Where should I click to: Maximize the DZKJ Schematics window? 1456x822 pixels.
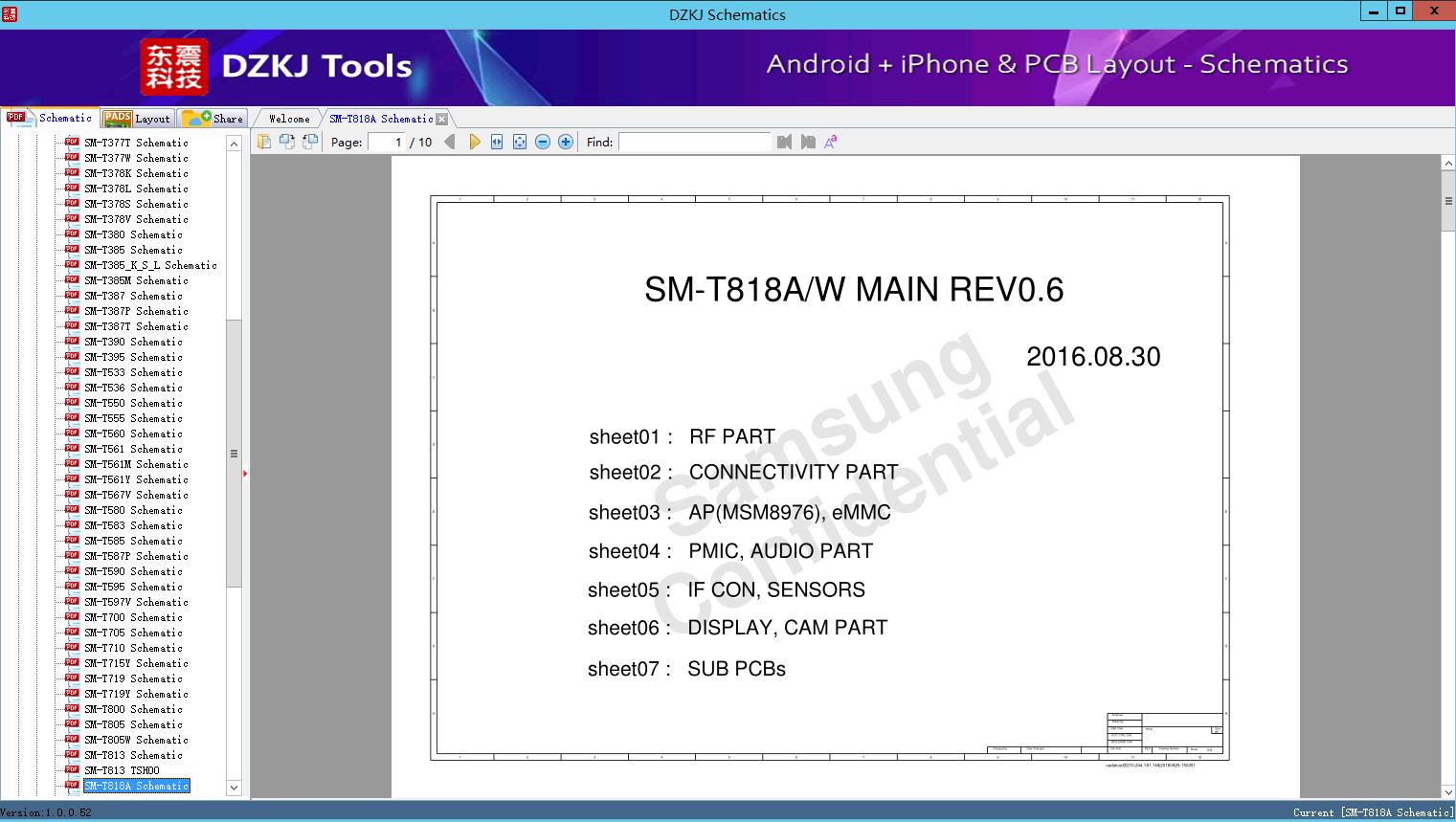1400,11
